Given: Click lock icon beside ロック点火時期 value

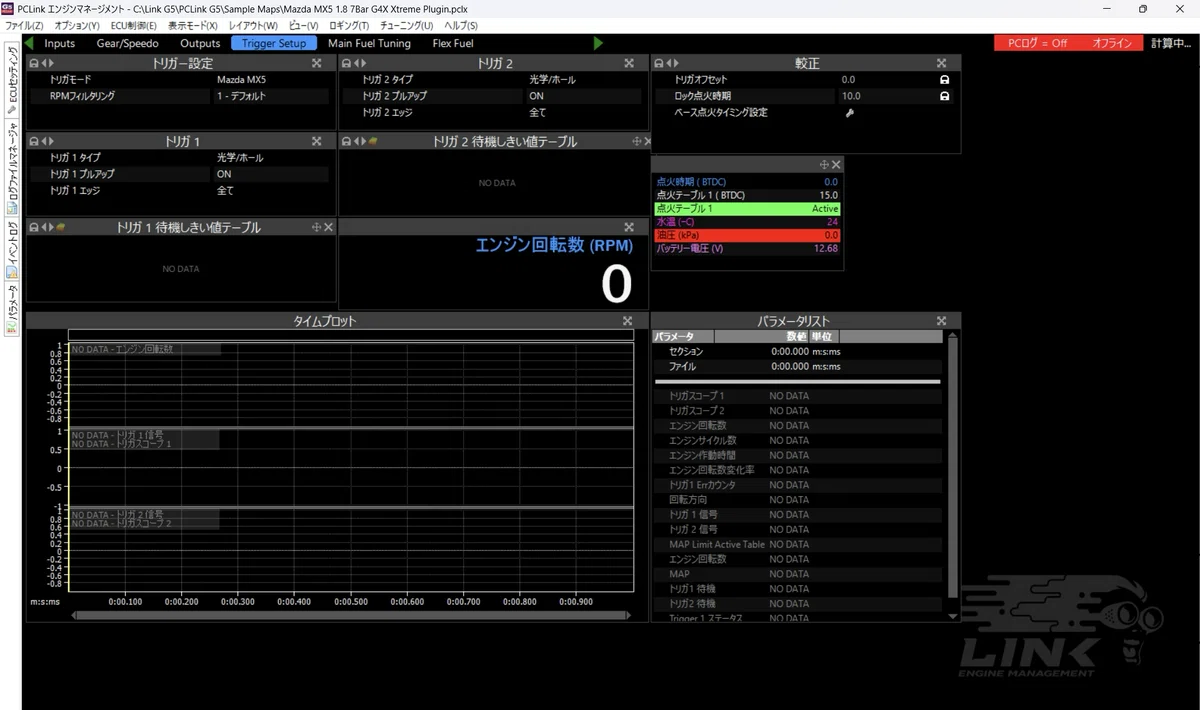Looking at the screenshot, I should (944, 96).
